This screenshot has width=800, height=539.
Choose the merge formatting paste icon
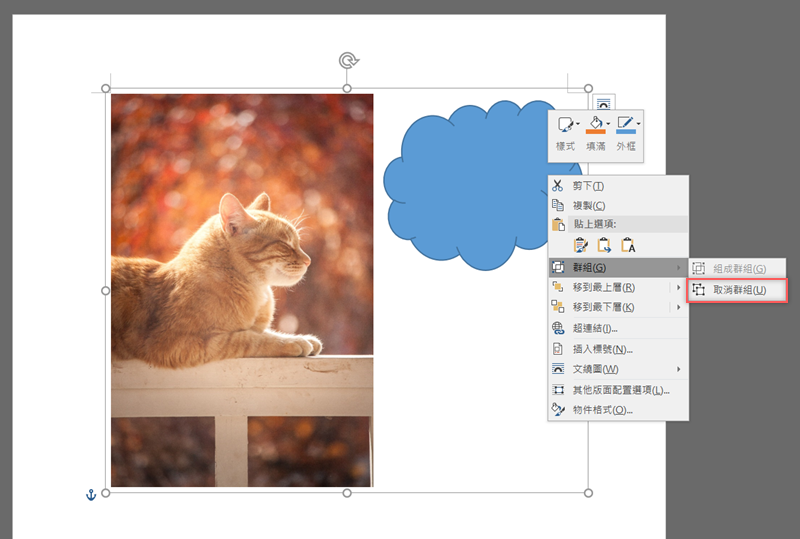point(604,245)
